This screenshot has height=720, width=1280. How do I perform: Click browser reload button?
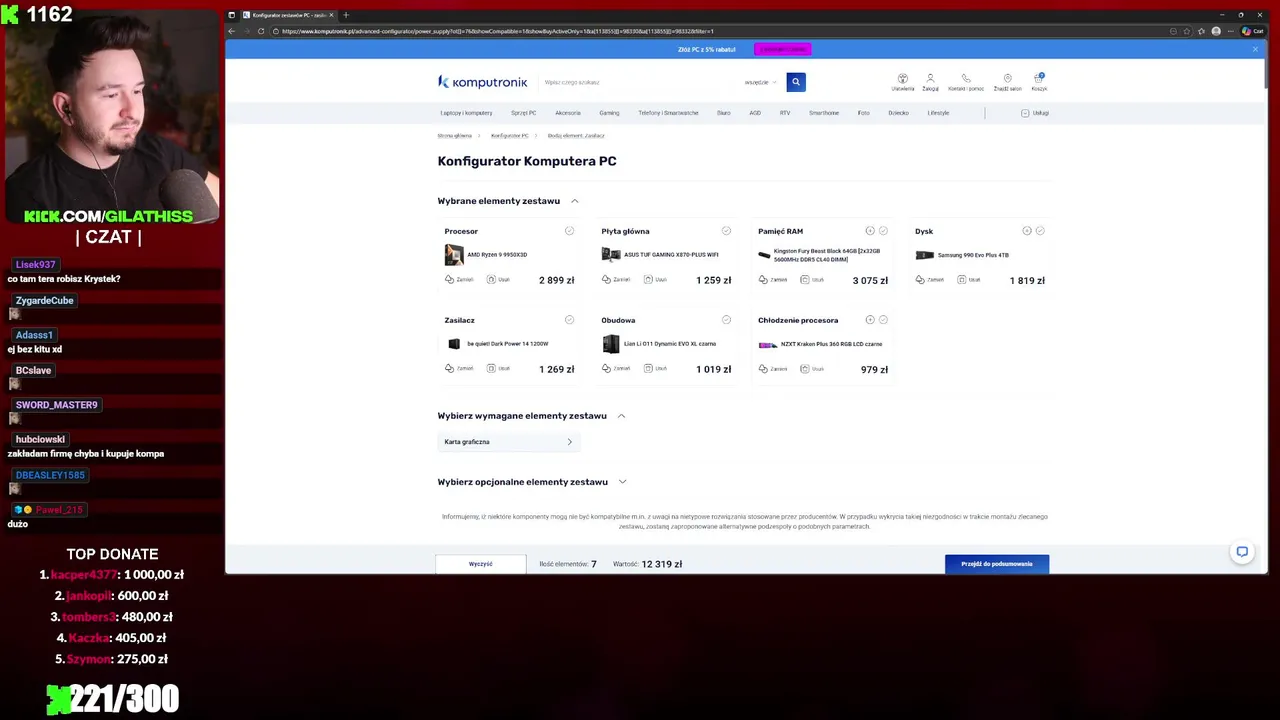[x=261, y=31]
